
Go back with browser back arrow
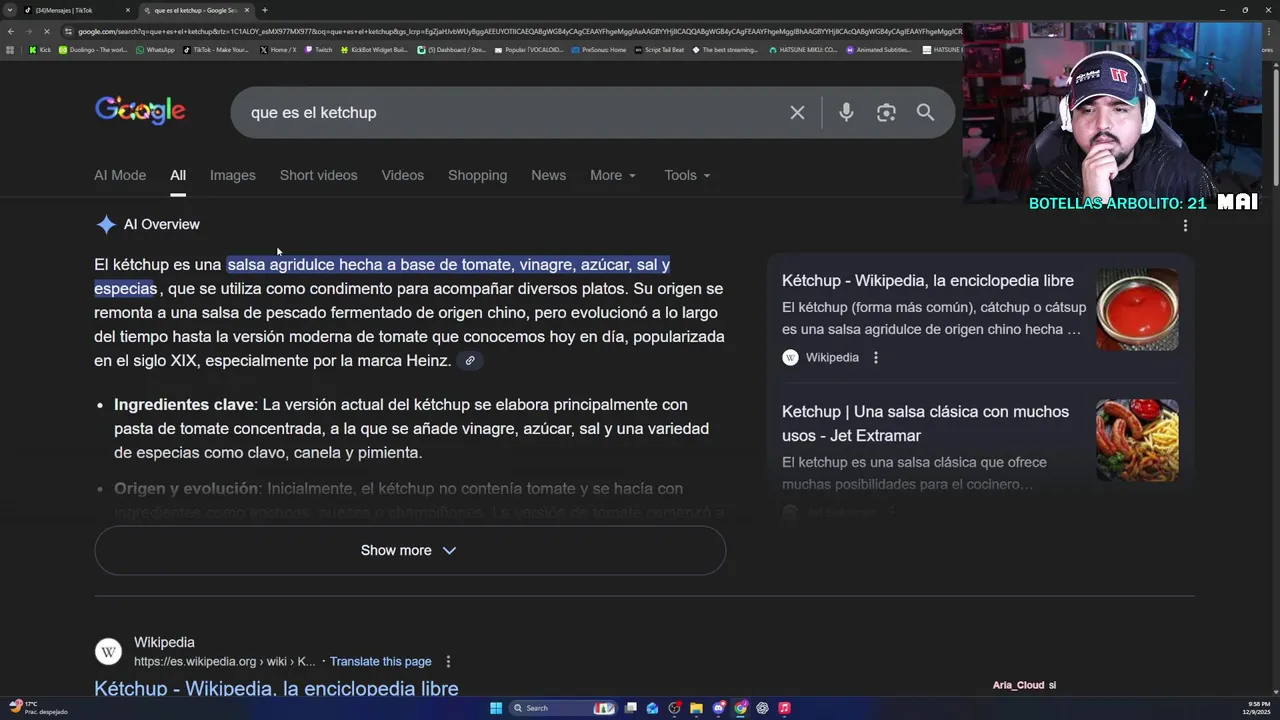pyautogui.click(x=11, y=31)
